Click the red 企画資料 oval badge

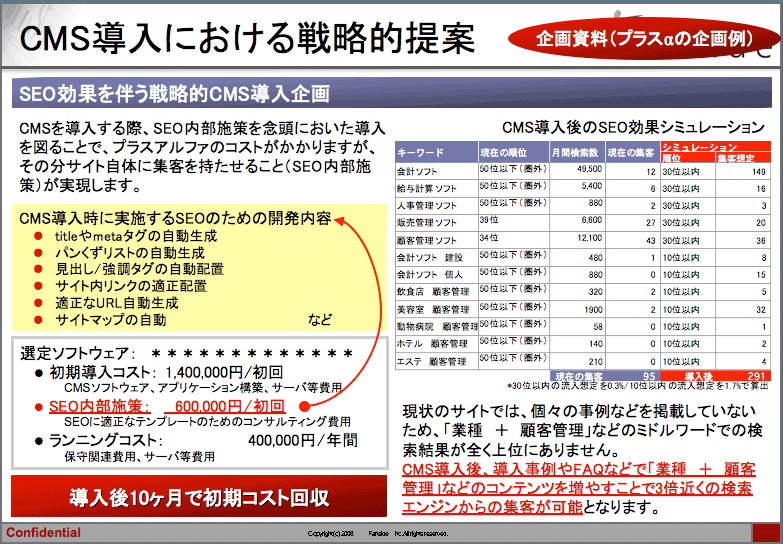click(642, 40)
